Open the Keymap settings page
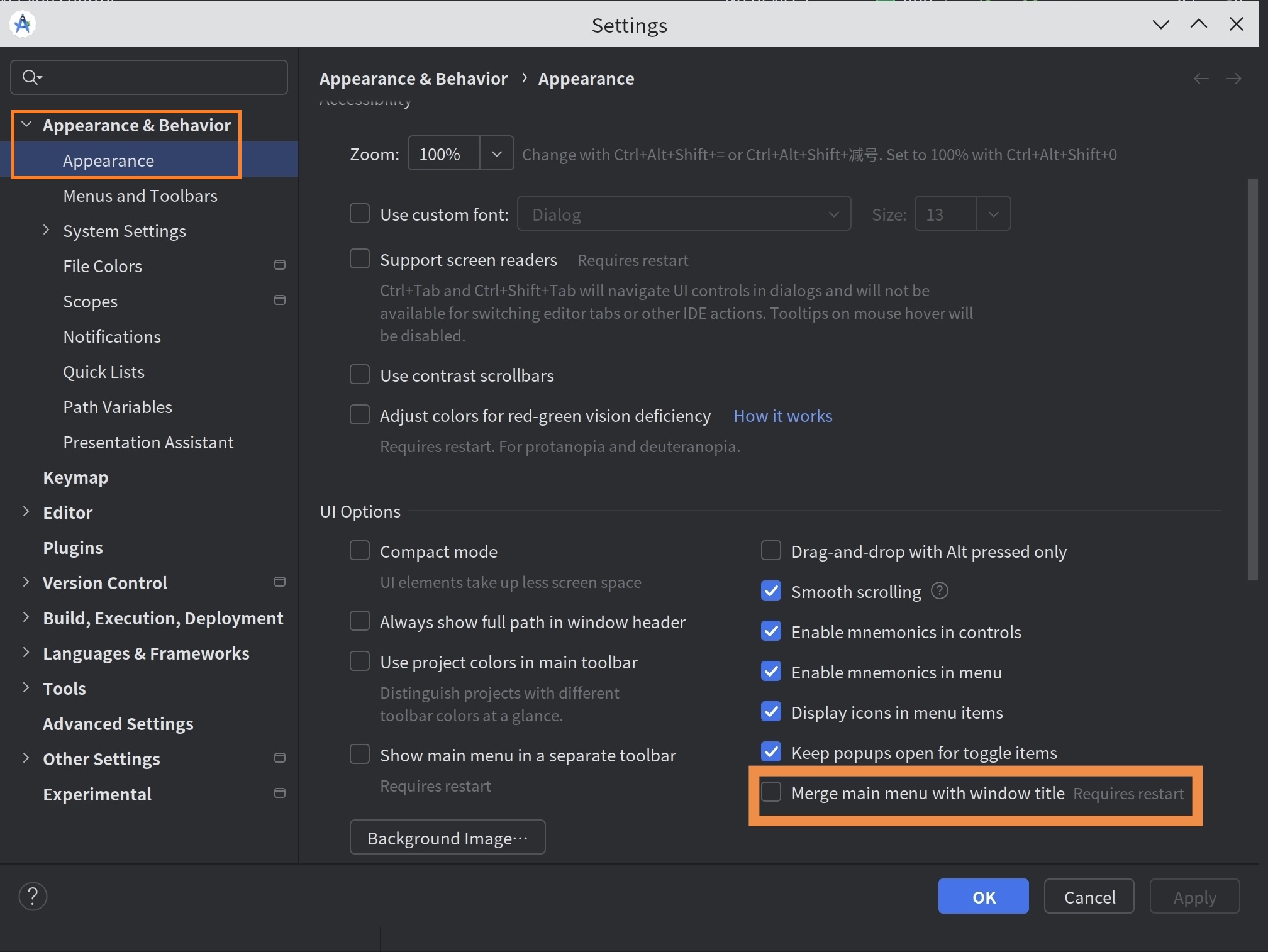 click(x=75, y=477)
